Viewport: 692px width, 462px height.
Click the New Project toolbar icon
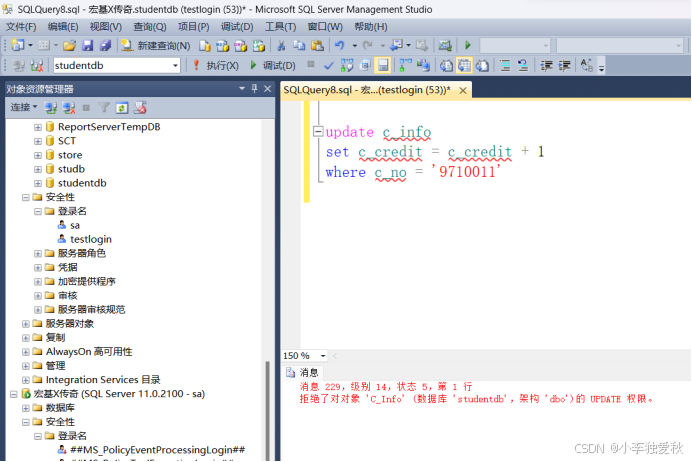(x=18, y=45)
